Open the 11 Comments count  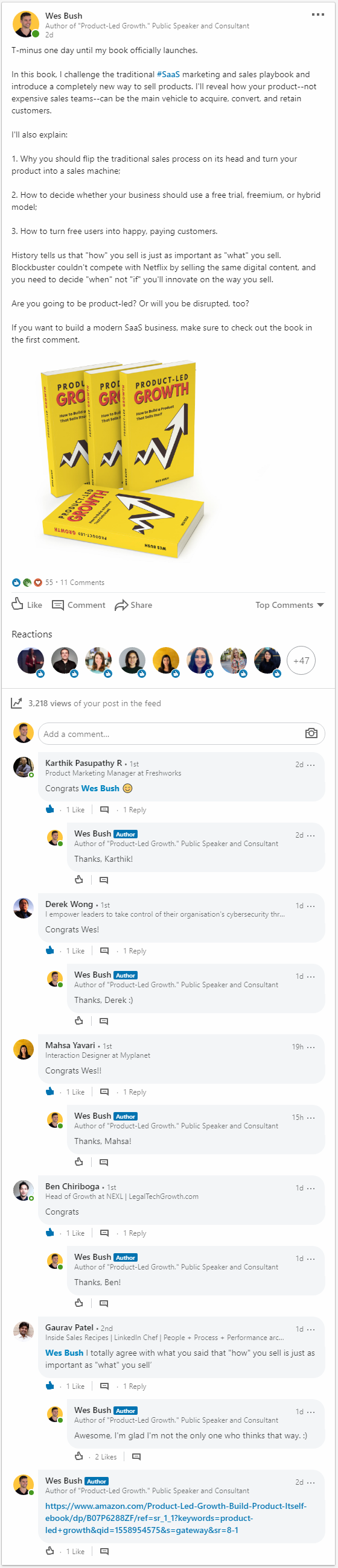point(82,582)
